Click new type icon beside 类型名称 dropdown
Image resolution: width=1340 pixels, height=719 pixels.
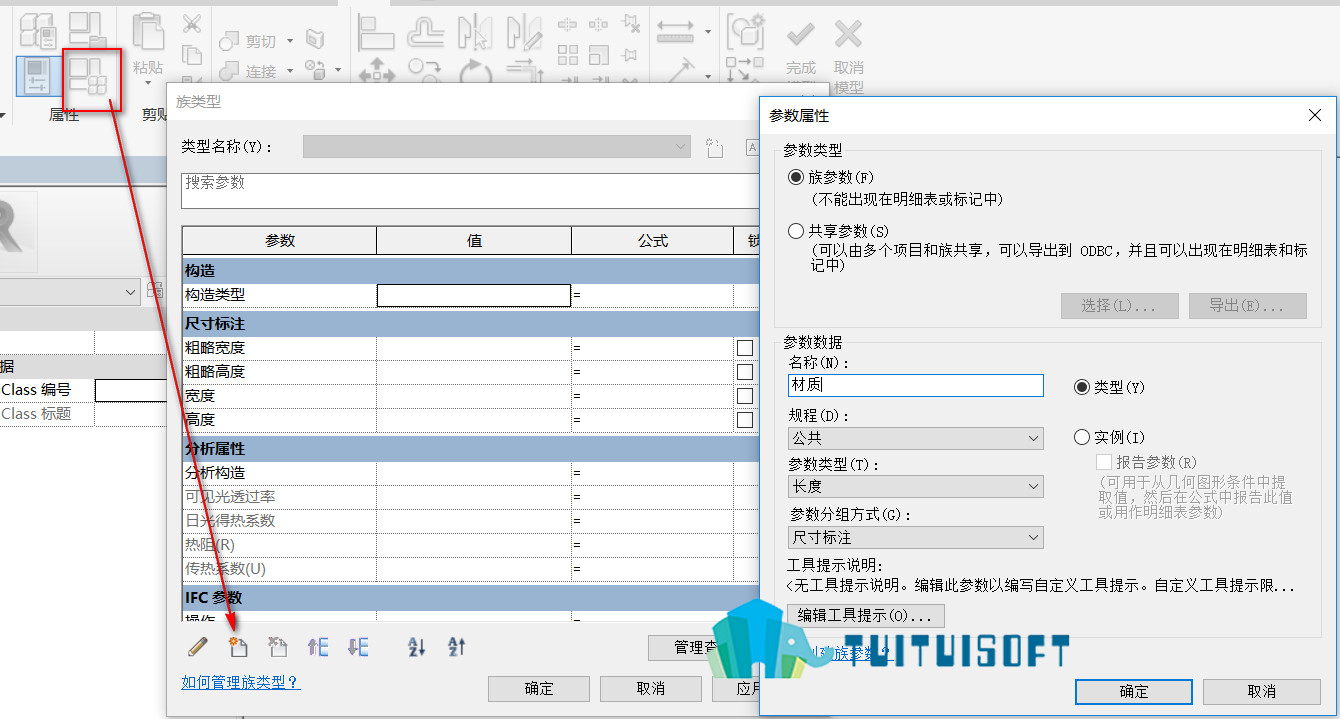coord(714,147)
